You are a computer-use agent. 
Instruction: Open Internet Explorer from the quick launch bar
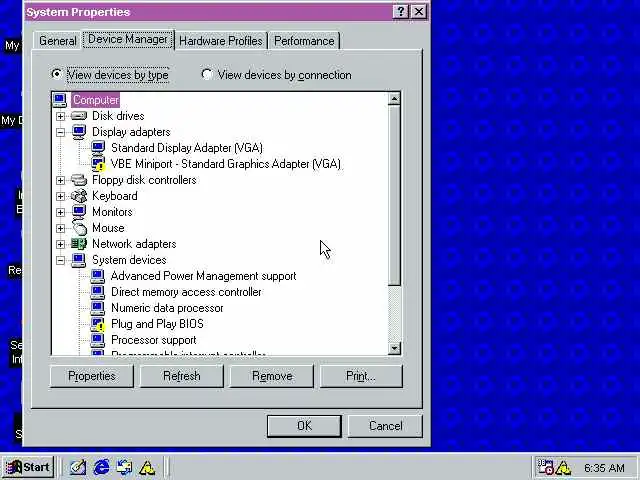coord(101,467)
